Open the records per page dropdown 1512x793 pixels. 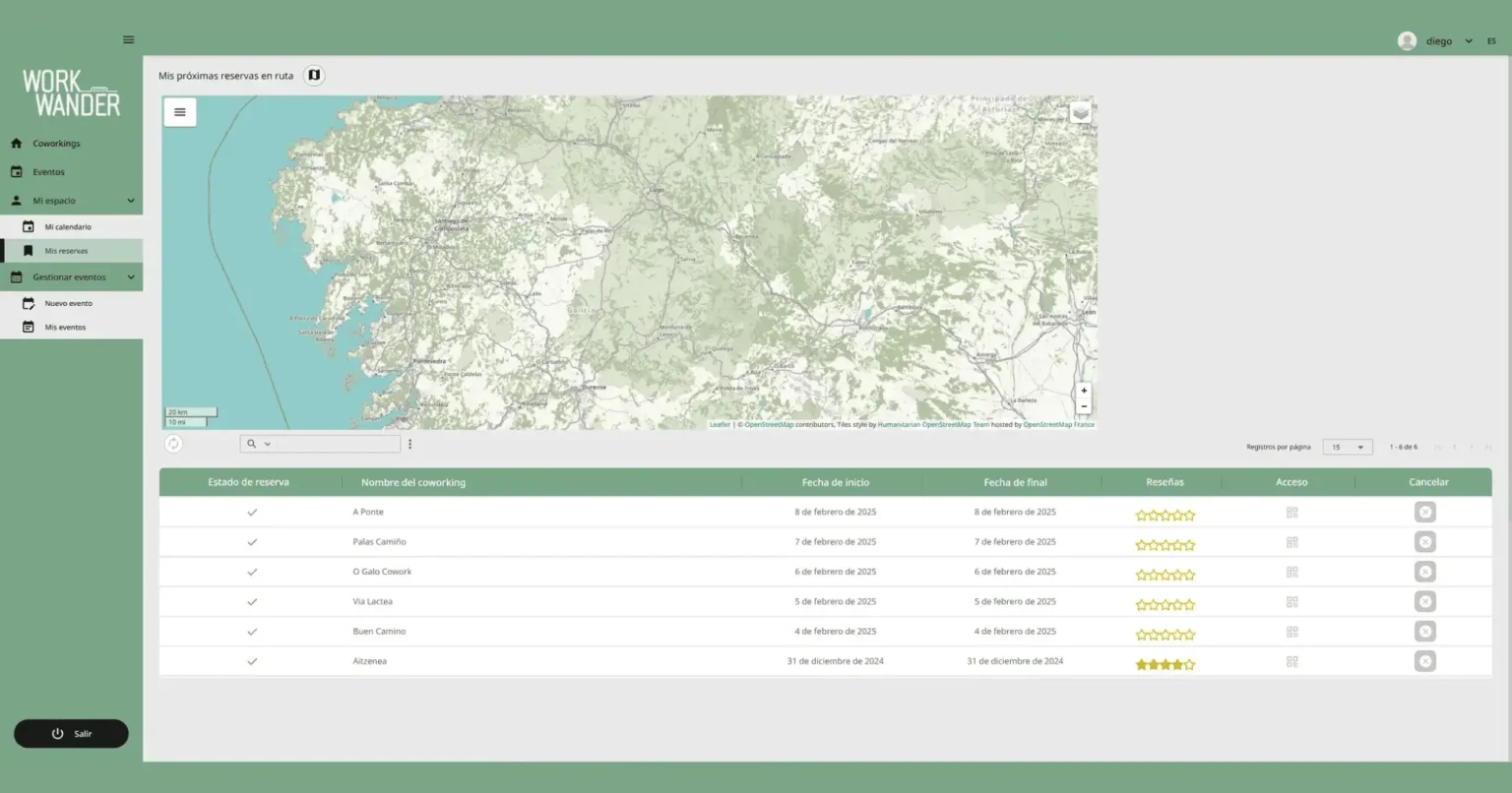click(1347, 447)
